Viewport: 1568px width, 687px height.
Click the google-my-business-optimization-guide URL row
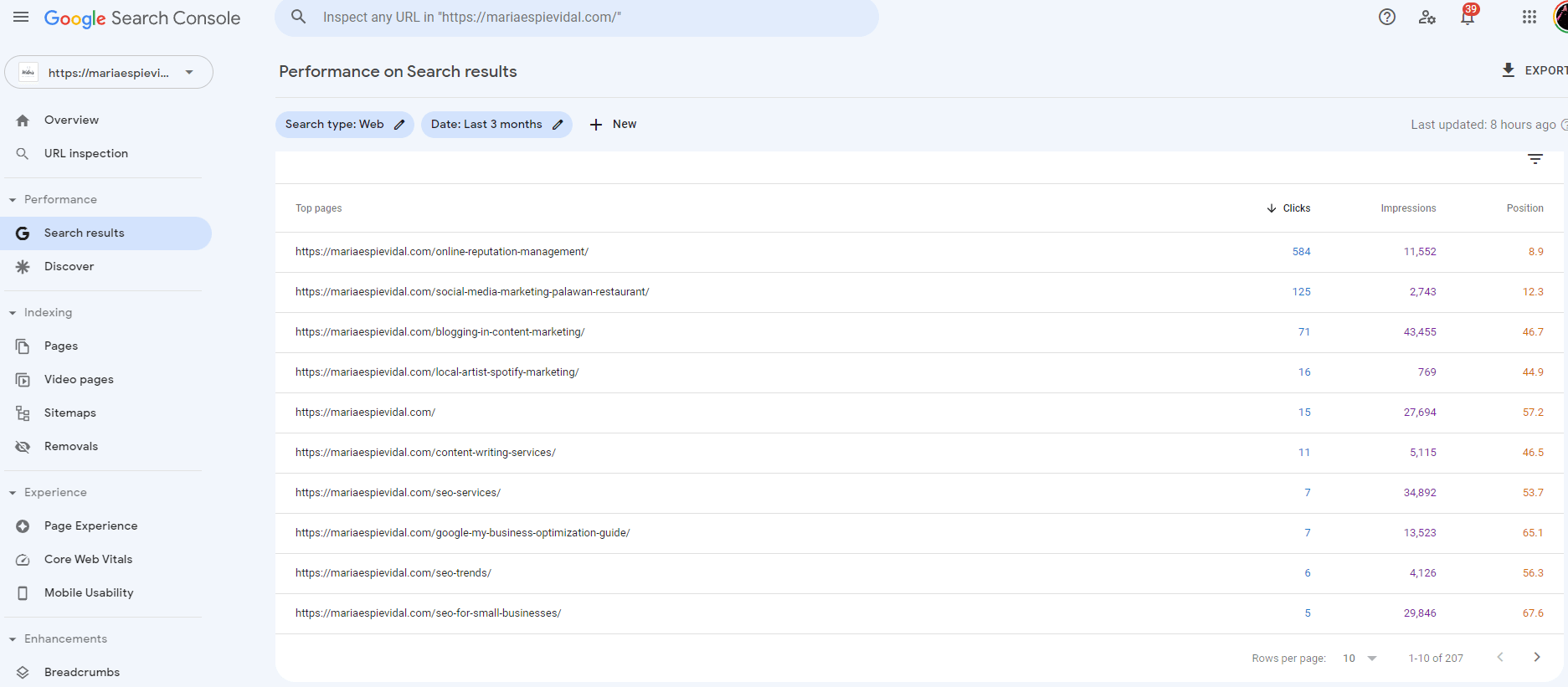point(919,533)
